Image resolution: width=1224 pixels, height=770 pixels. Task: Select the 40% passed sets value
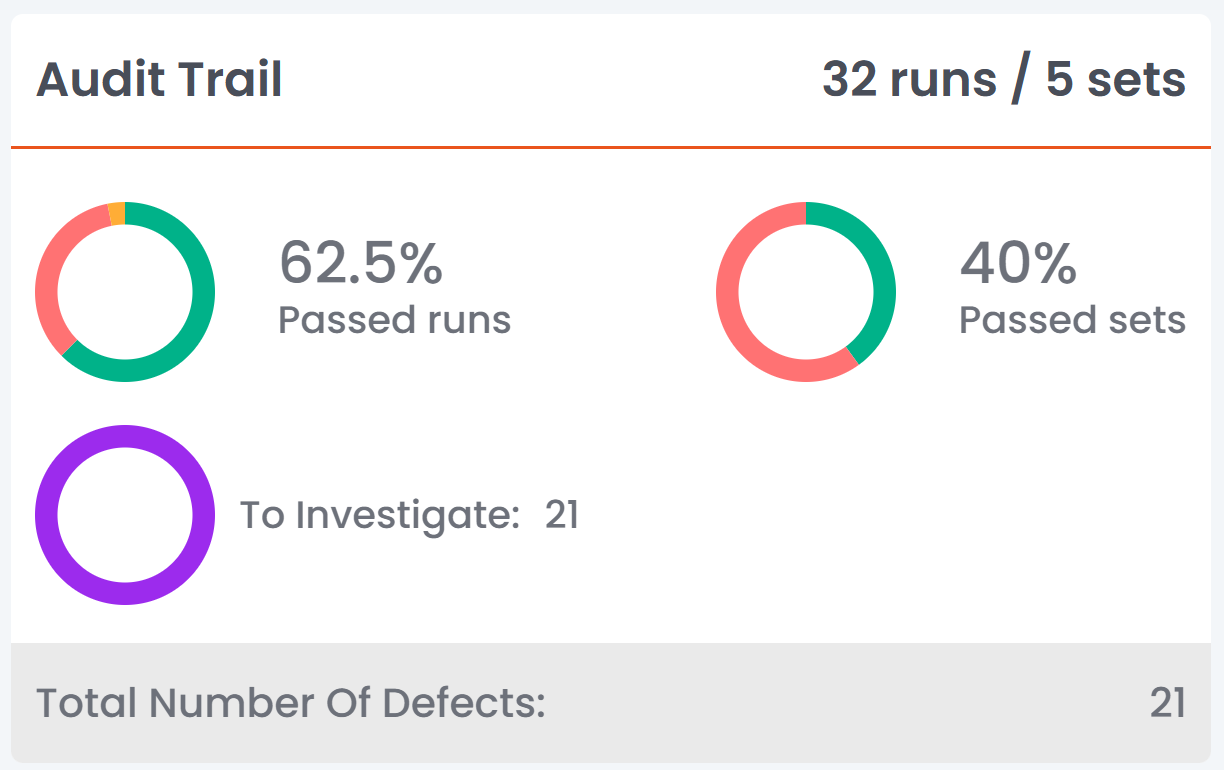click(x=1018, y=262)
